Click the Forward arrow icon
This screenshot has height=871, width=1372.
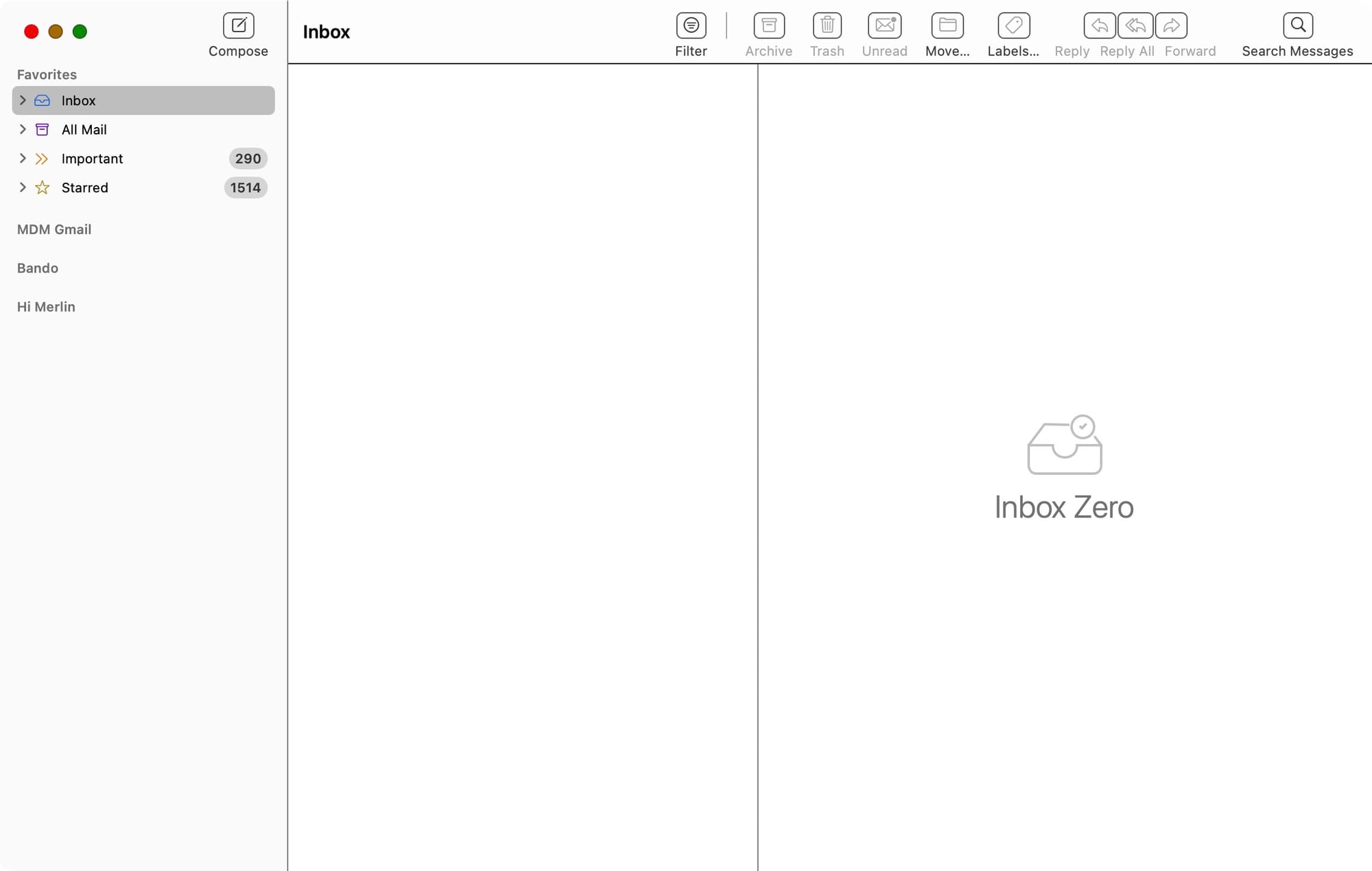coord(1171,26)
